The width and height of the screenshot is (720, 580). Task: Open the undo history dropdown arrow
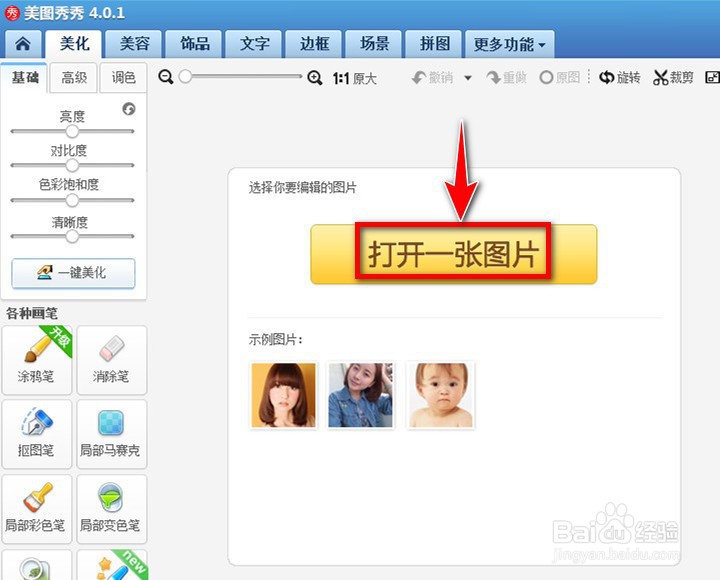click(468, 78)
